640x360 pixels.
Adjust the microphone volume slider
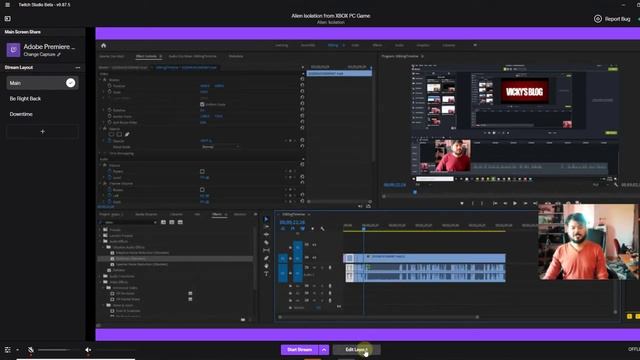point(53,350)
